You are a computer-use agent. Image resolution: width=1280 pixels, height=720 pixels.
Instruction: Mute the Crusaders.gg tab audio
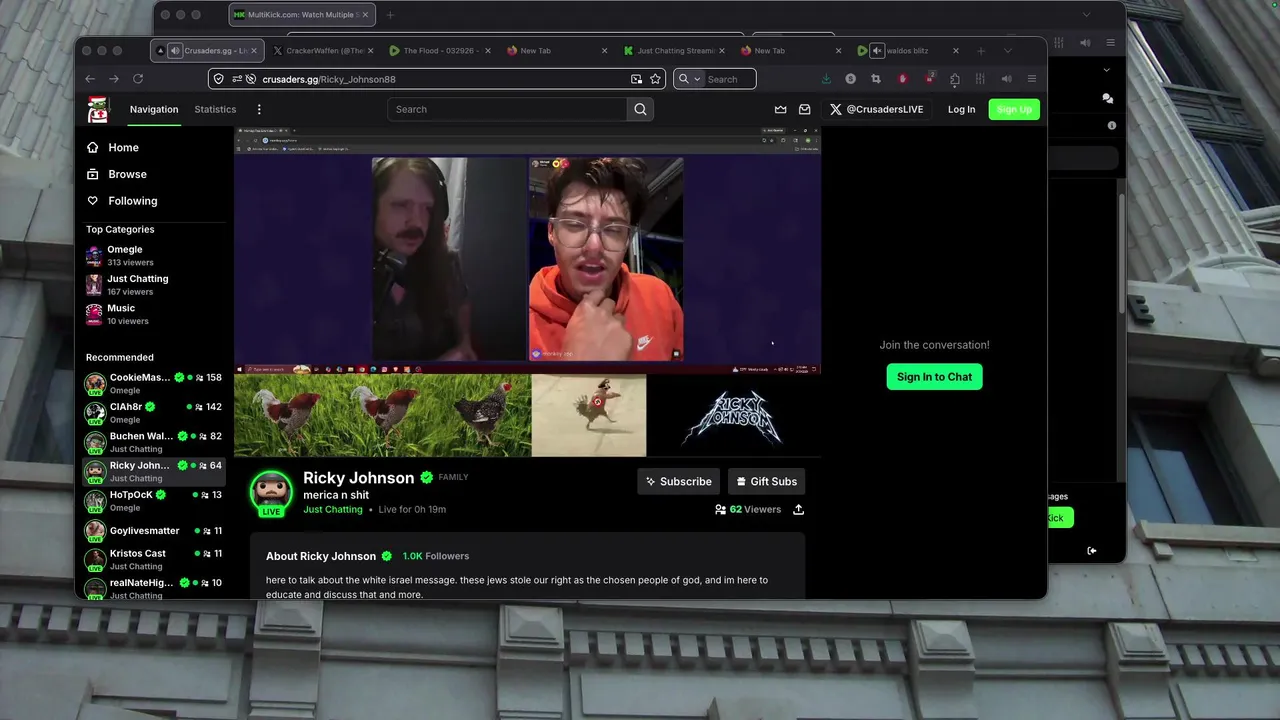(174, 51)
